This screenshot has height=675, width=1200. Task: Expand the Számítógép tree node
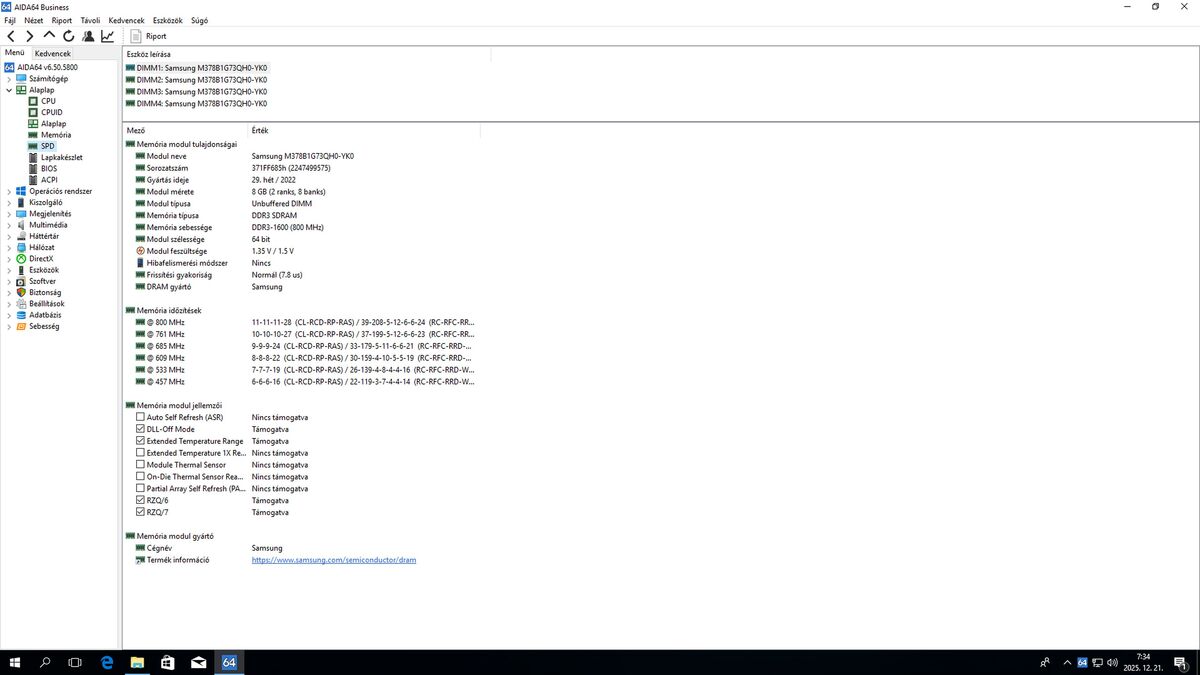point(9,78)
